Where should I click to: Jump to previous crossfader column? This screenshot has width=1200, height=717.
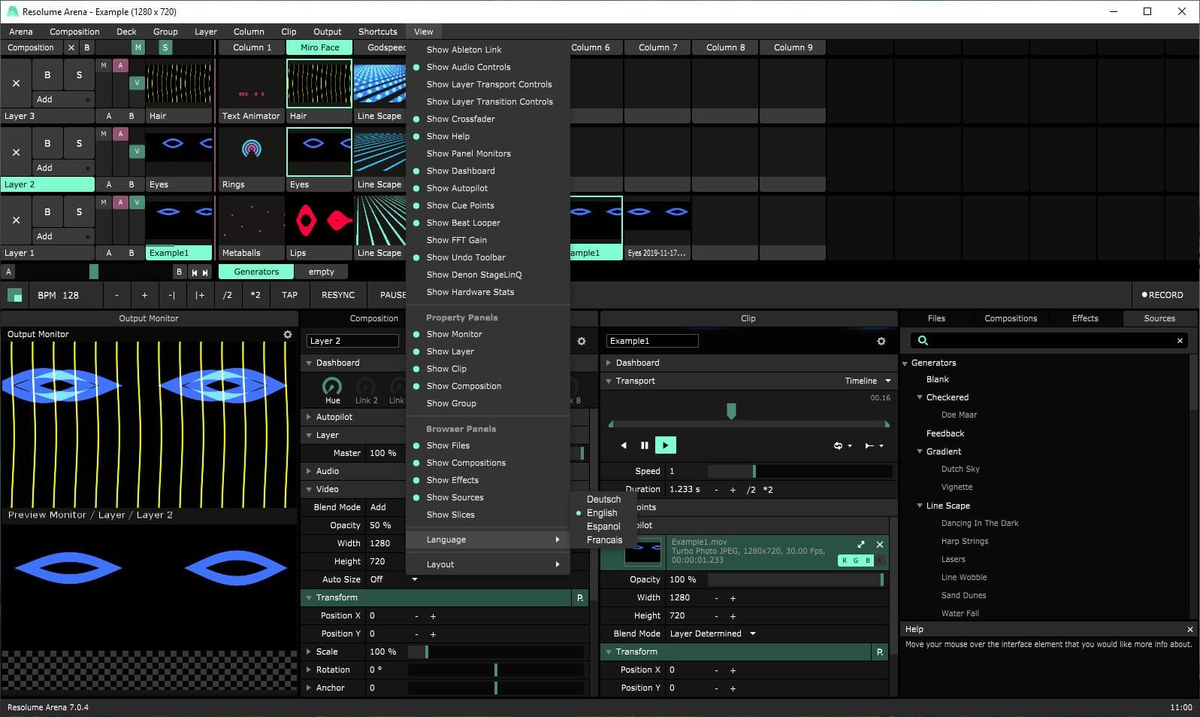[194, 272]
